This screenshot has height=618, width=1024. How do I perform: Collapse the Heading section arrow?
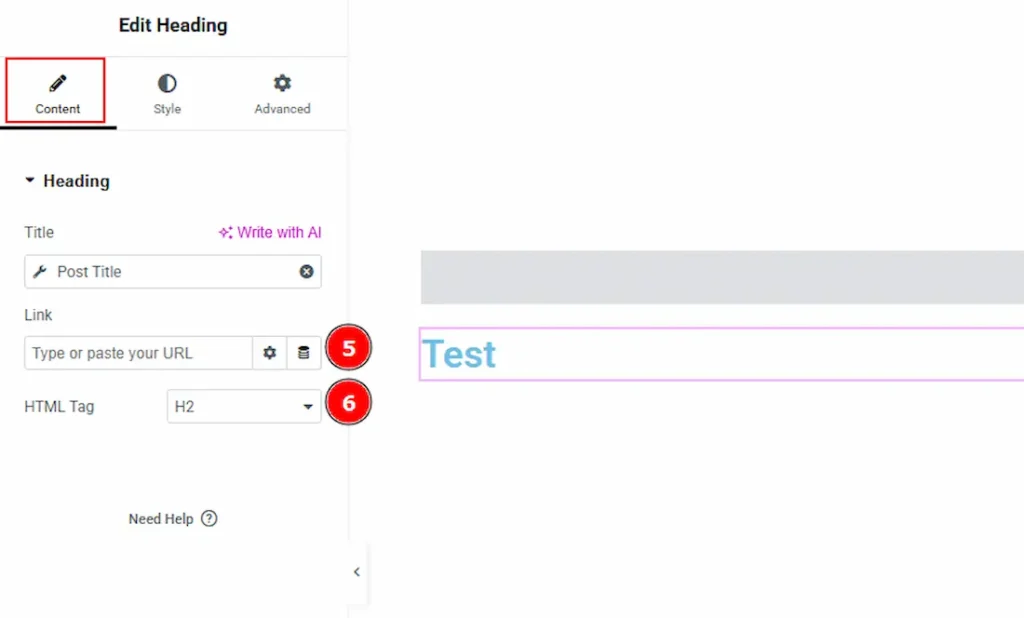pos(30,181)
